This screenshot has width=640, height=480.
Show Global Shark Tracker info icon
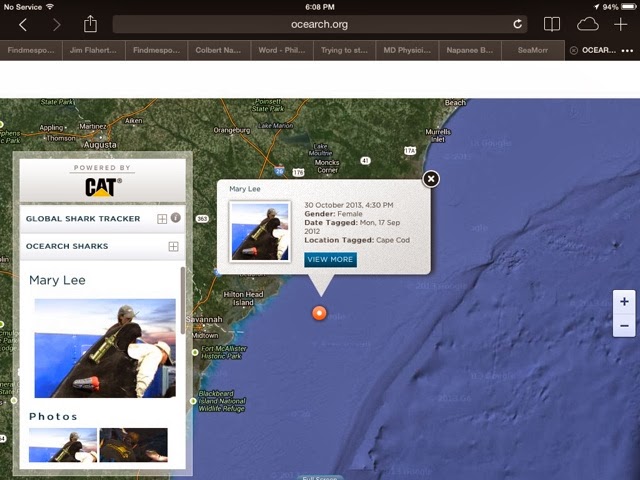176,218
